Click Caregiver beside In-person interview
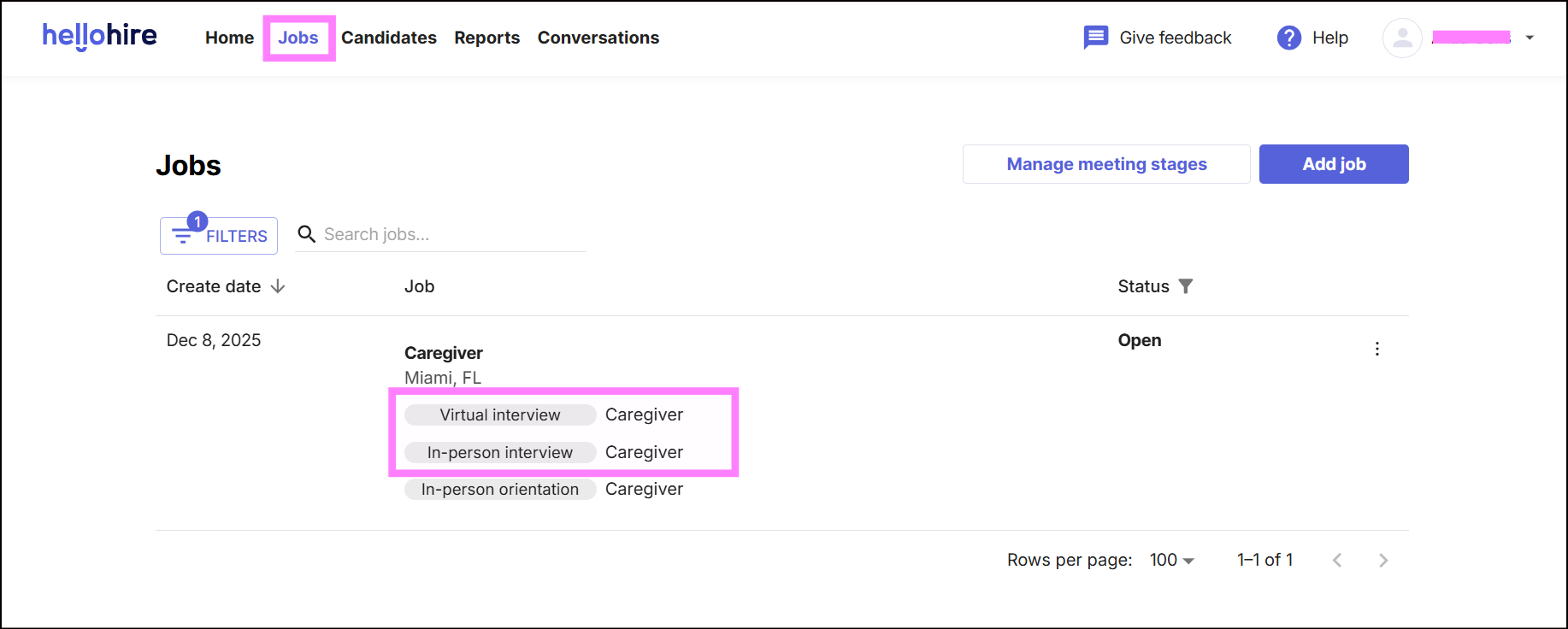Viewport: 1568px width, 629px height. 644,452
